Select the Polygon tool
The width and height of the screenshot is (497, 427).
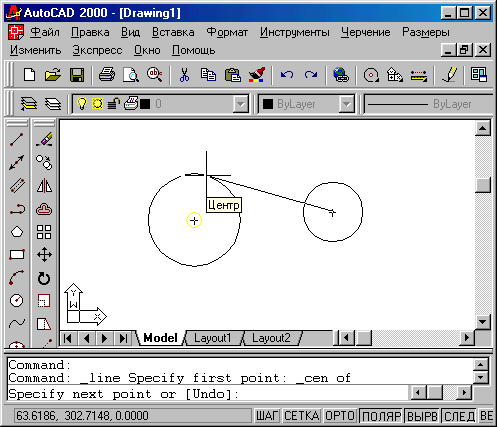pos(17,232)
